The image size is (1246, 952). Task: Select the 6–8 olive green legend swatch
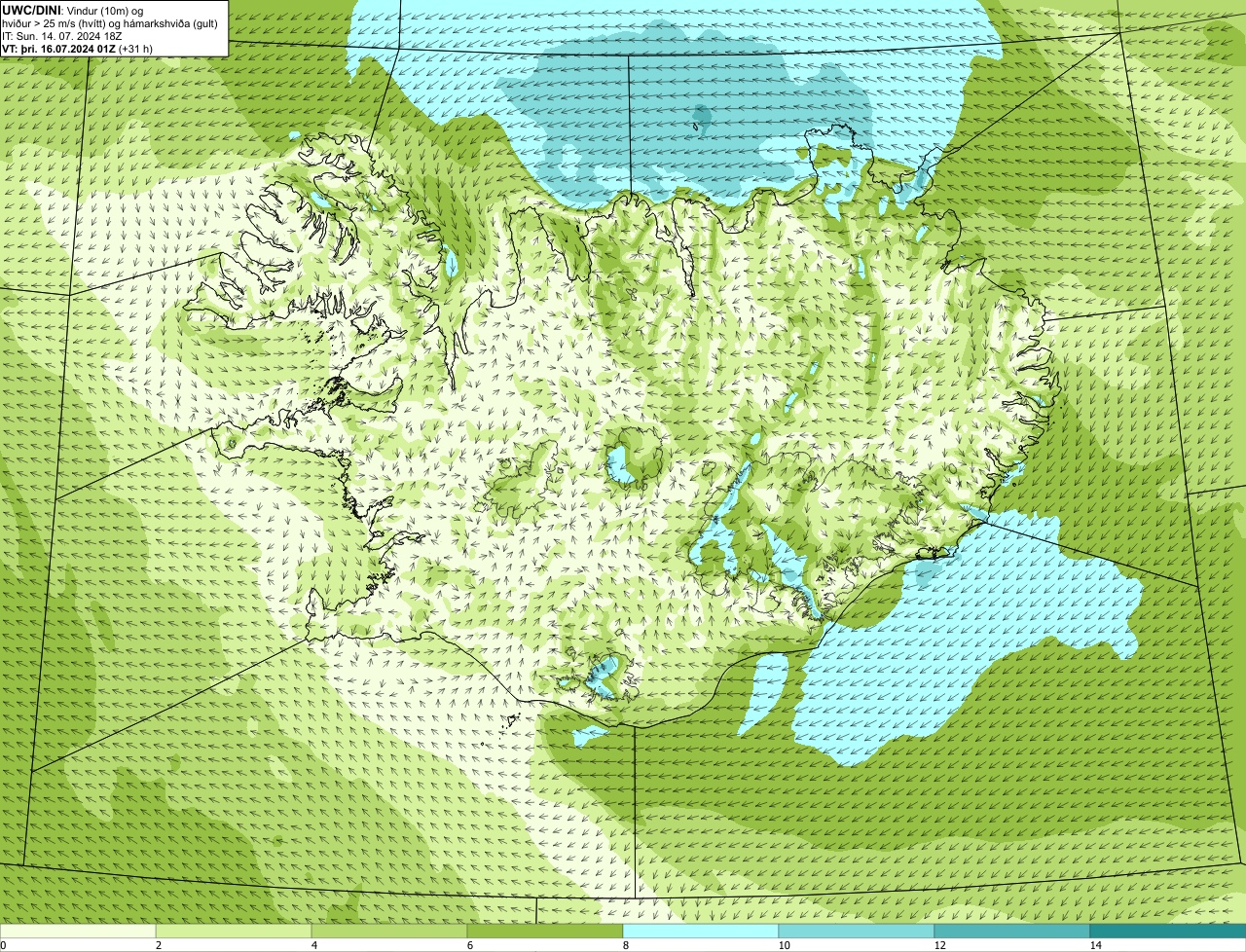point(545,931)
